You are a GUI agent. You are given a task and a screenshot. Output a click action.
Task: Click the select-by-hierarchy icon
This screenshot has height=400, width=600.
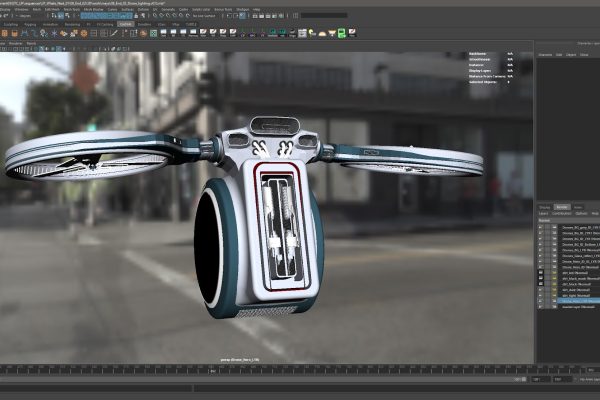pyautogui.click(x=54, y=16)
